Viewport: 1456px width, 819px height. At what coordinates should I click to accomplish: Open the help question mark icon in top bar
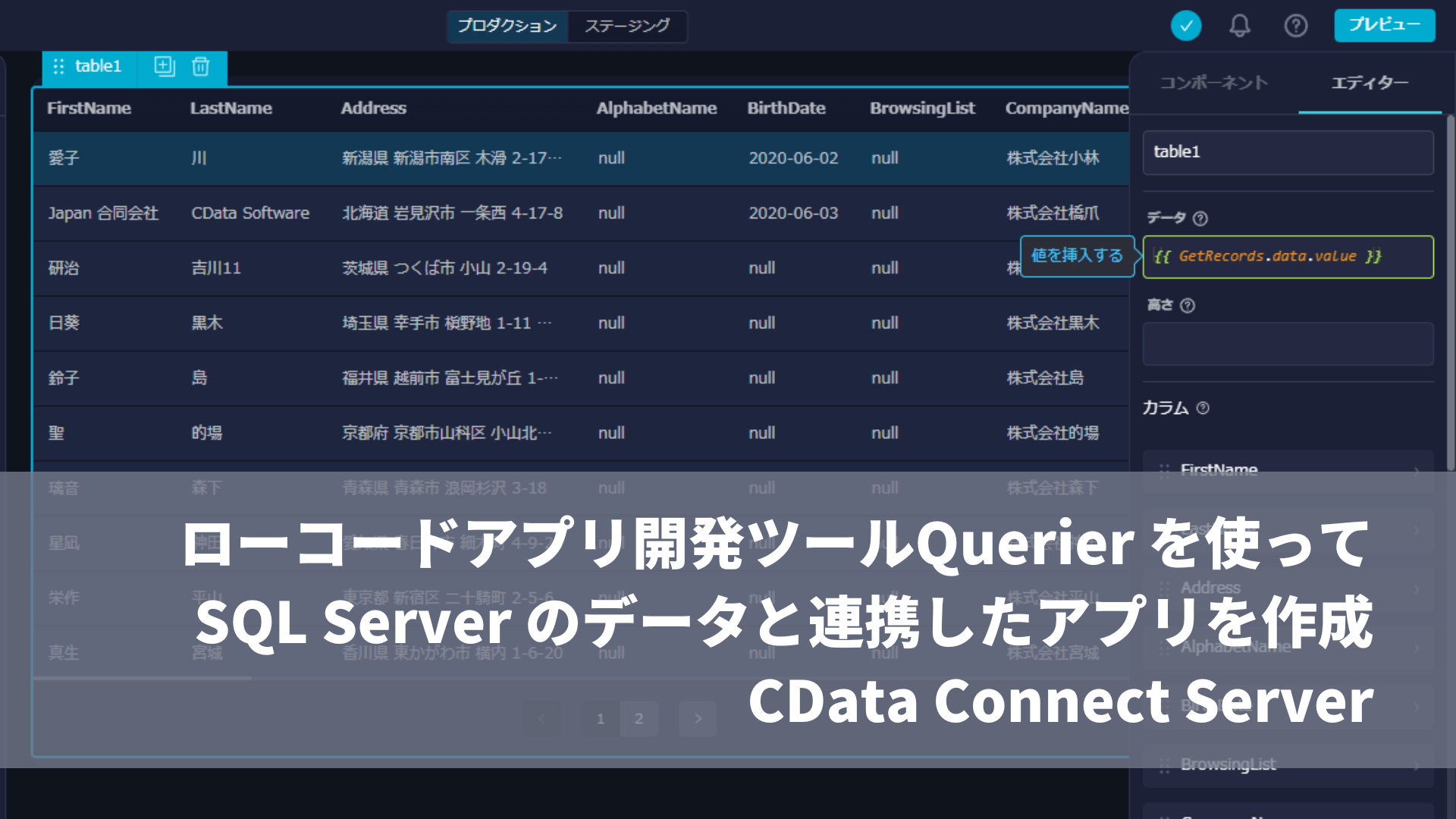tap(1296, 25)
